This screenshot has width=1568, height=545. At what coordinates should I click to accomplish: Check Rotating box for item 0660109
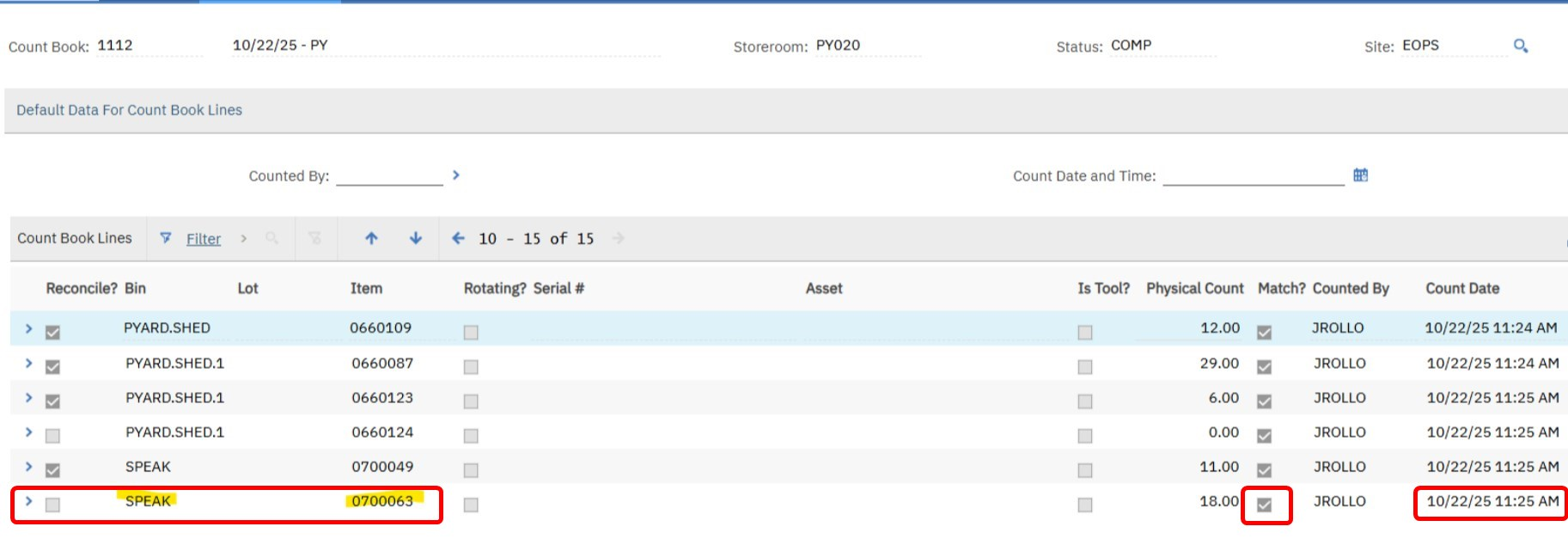click(471, 332)
